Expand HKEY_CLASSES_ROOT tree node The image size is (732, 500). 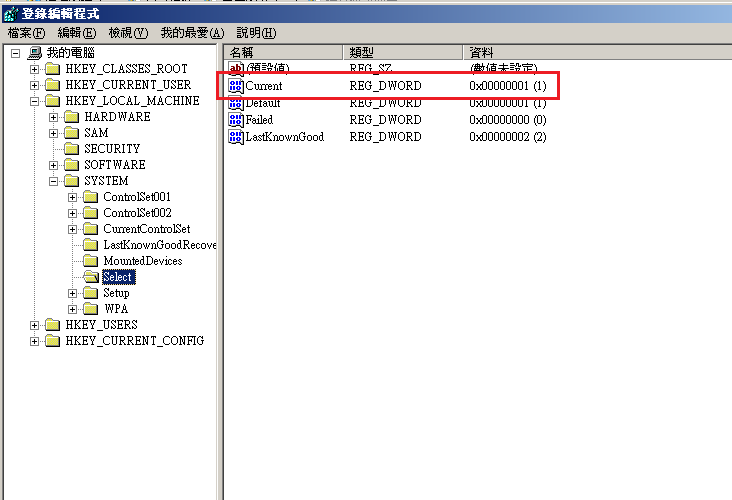pyautogui.click(x=34, y=70)
